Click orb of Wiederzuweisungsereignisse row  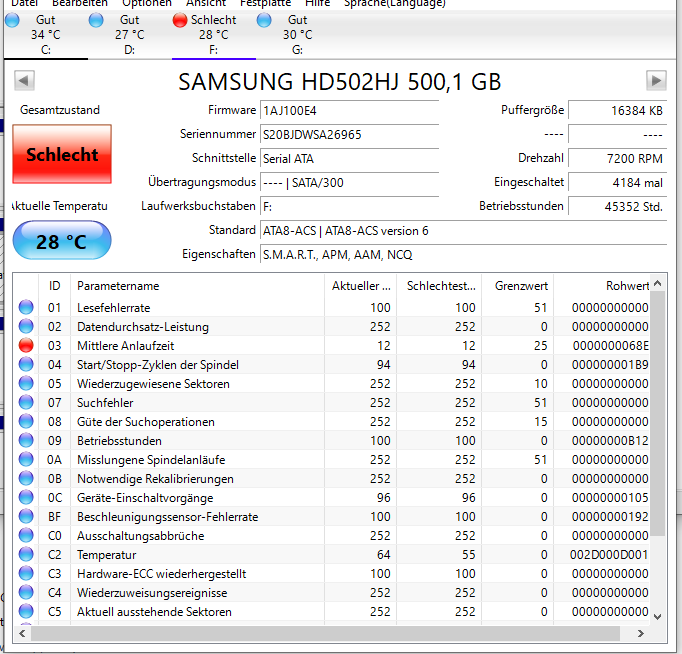(x=26, y=592)
